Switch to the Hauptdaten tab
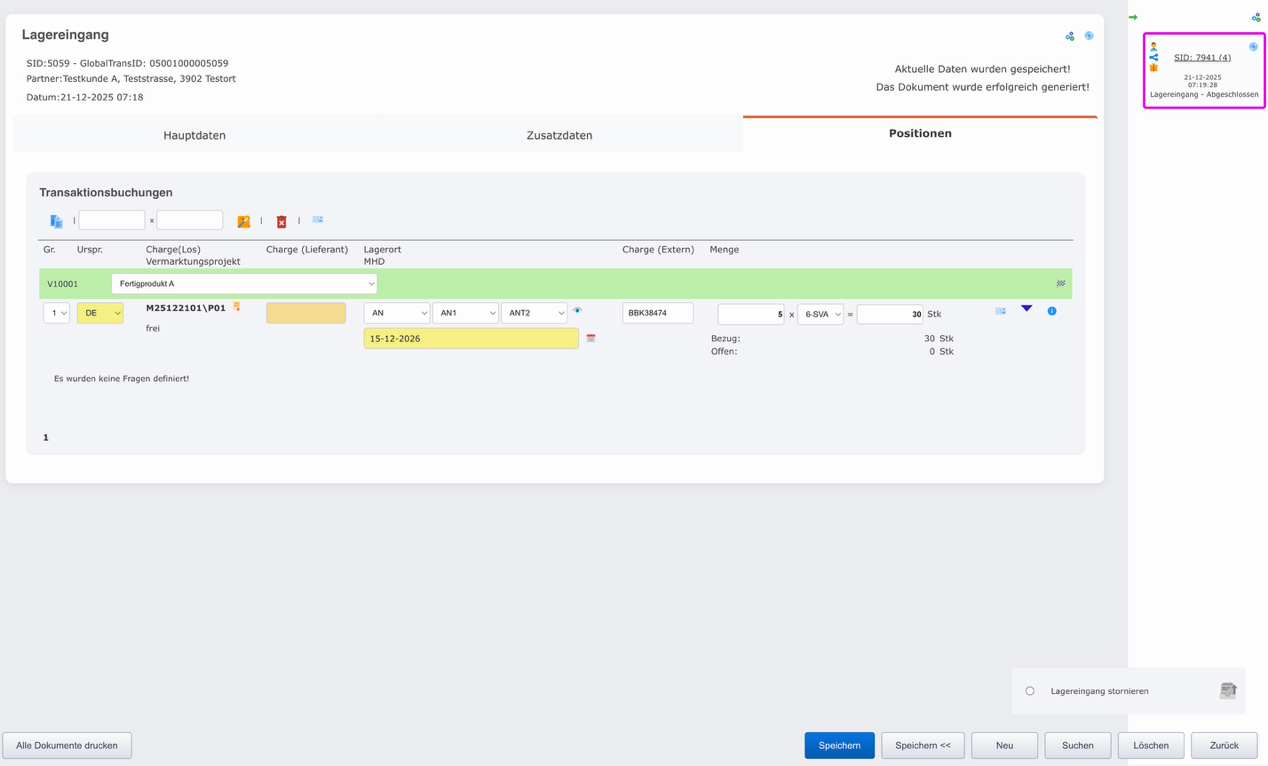Viewport: 1268px width, 766px height. click(194, 135)
